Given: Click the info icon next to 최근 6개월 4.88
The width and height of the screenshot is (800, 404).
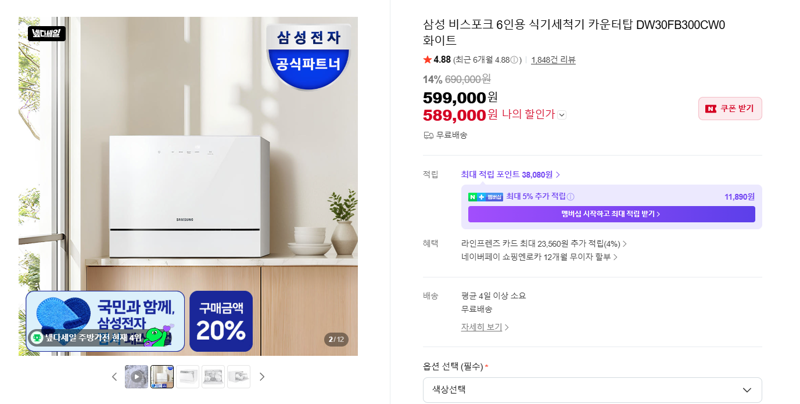Looking at the screenshot, I should coord(515,60).
